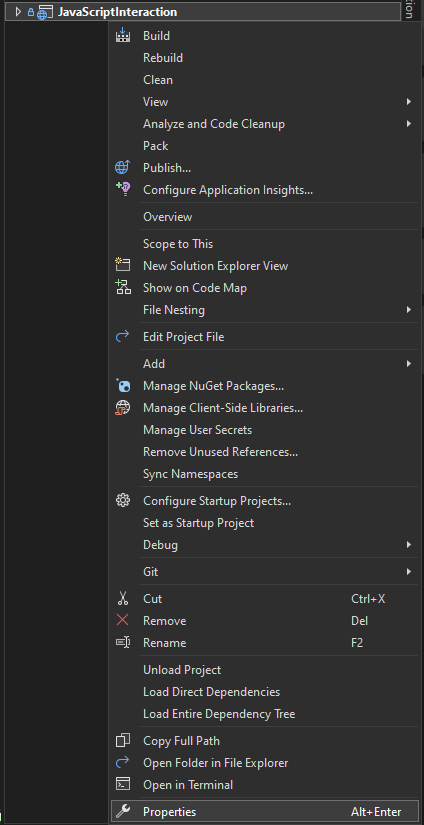Open the Overview entry
This screenshot has height=825, width=424.
pos(265,217)
